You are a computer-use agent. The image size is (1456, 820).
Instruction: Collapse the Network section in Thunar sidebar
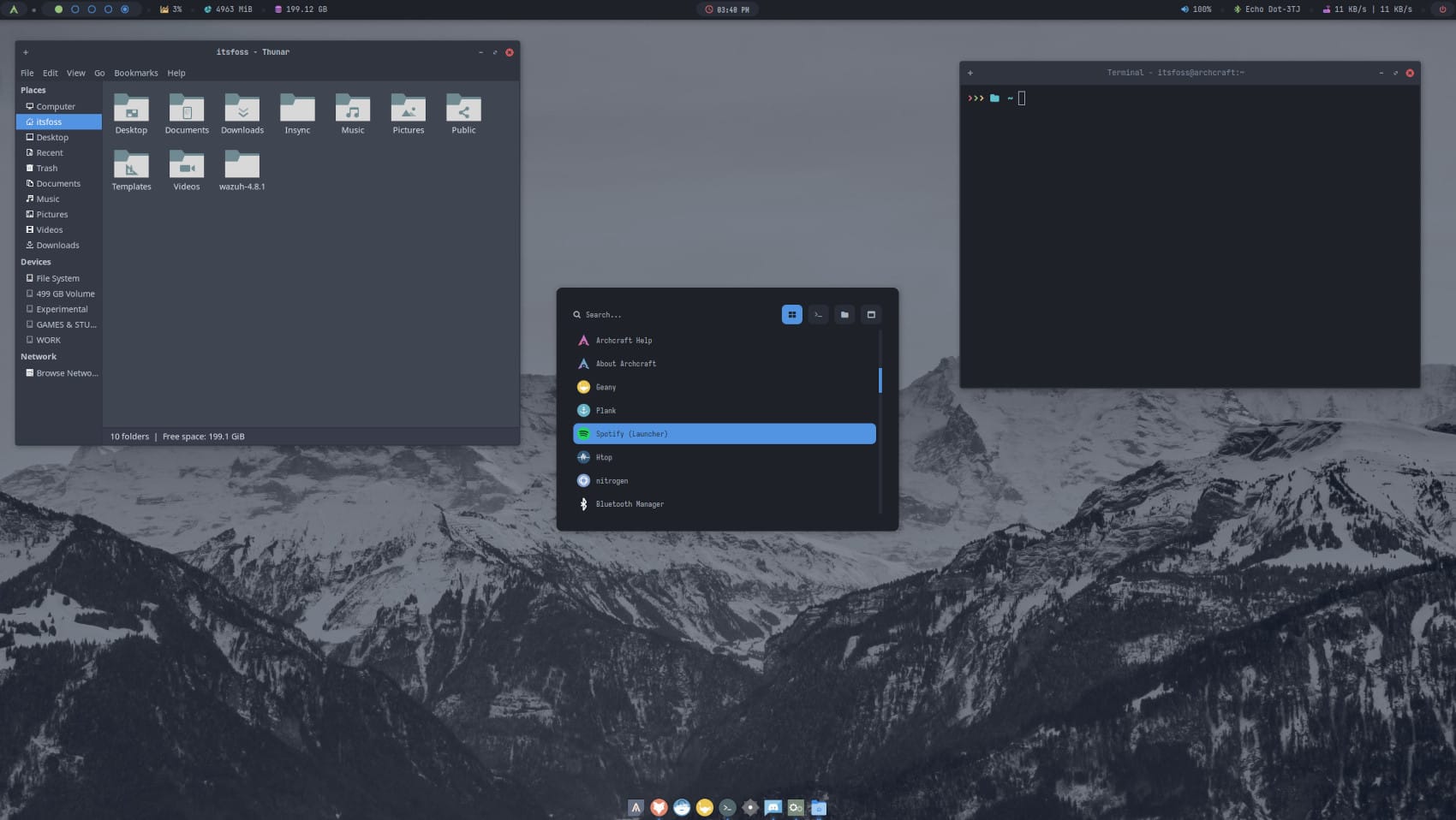[x=38, y=356]
